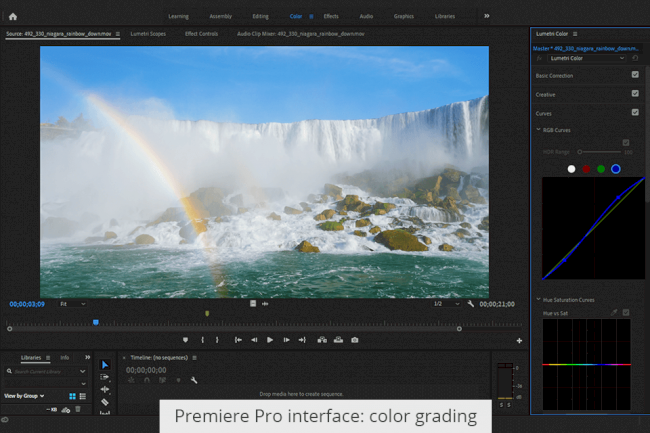650x433 pixels.
Task: Collapse the RGB Curves section
Action: click(537, 130)
